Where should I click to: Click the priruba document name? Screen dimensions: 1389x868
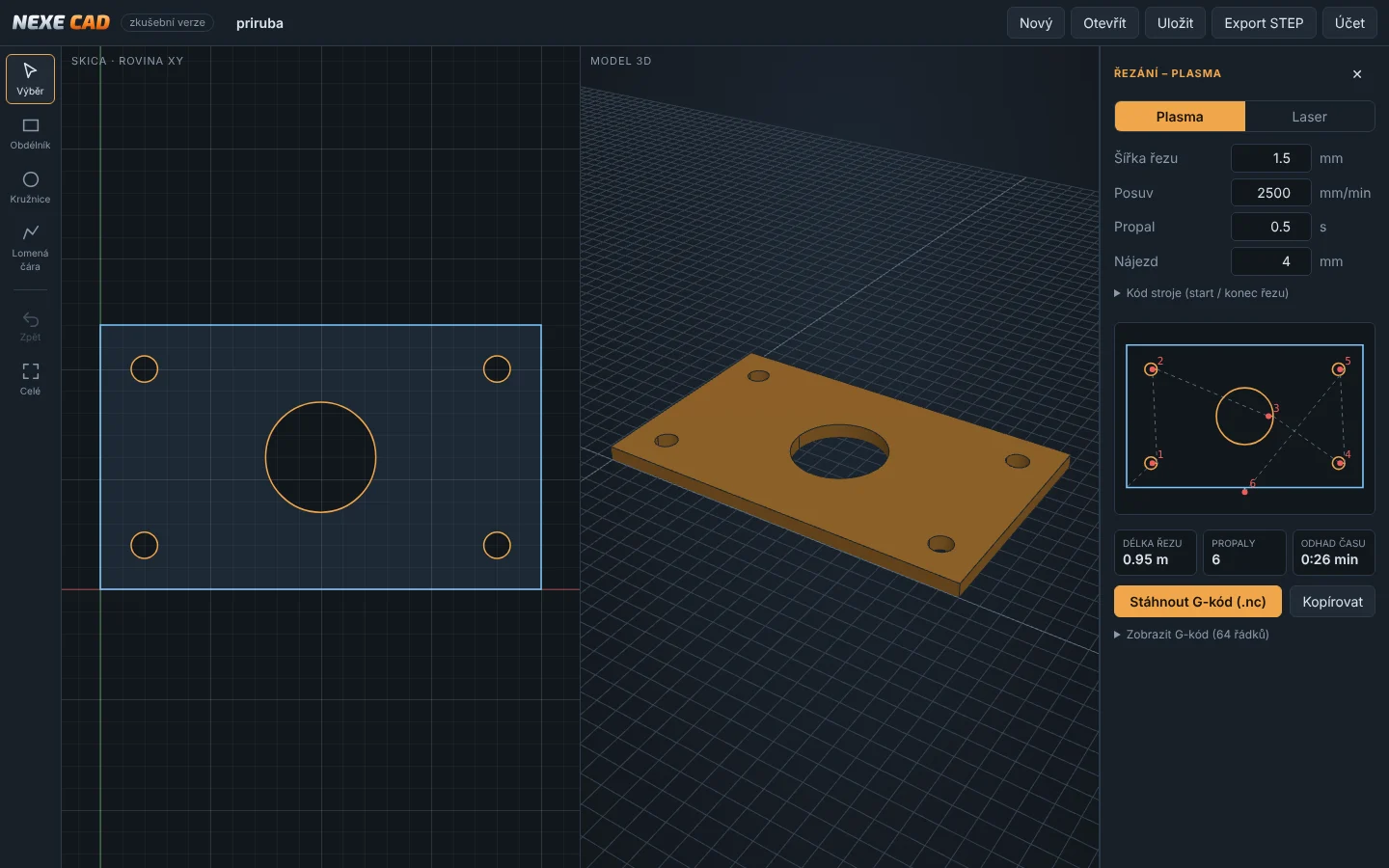pyautogui.click(x=259, y=23)
